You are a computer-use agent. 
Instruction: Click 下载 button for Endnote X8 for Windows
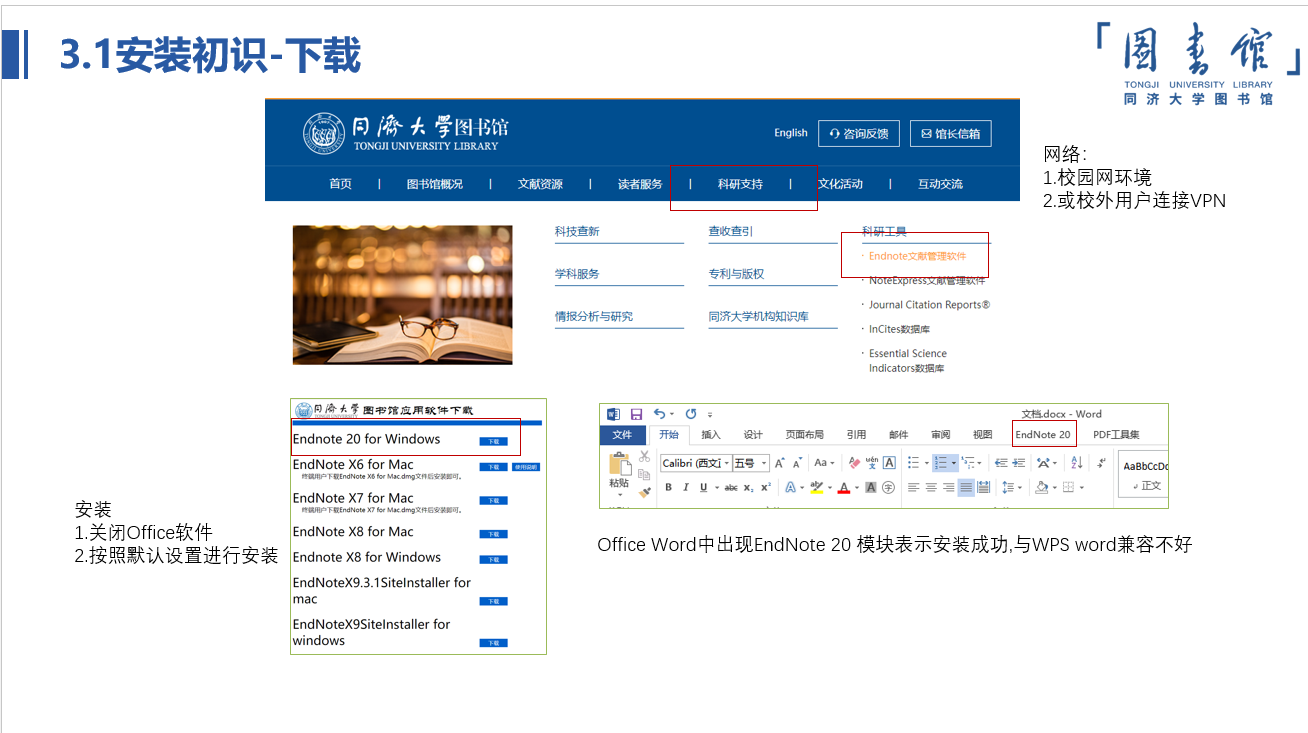[493, 559]
